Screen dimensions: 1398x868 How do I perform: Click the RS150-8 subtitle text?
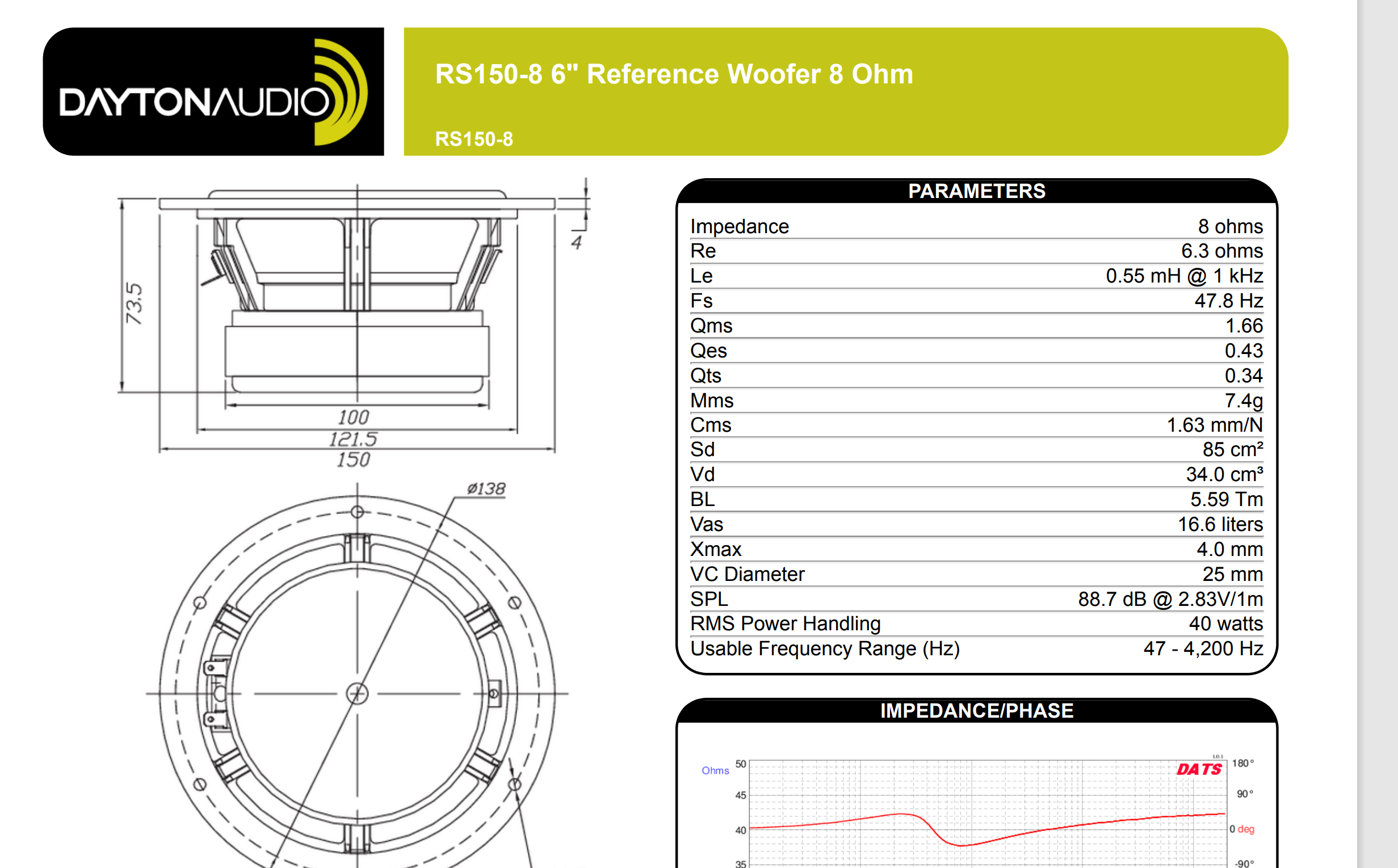point(474,139)
